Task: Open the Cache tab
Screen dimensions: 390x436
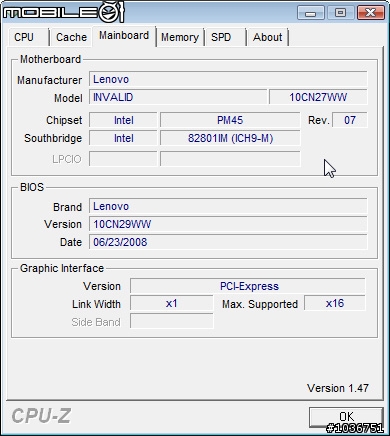Action: point(71,37)
